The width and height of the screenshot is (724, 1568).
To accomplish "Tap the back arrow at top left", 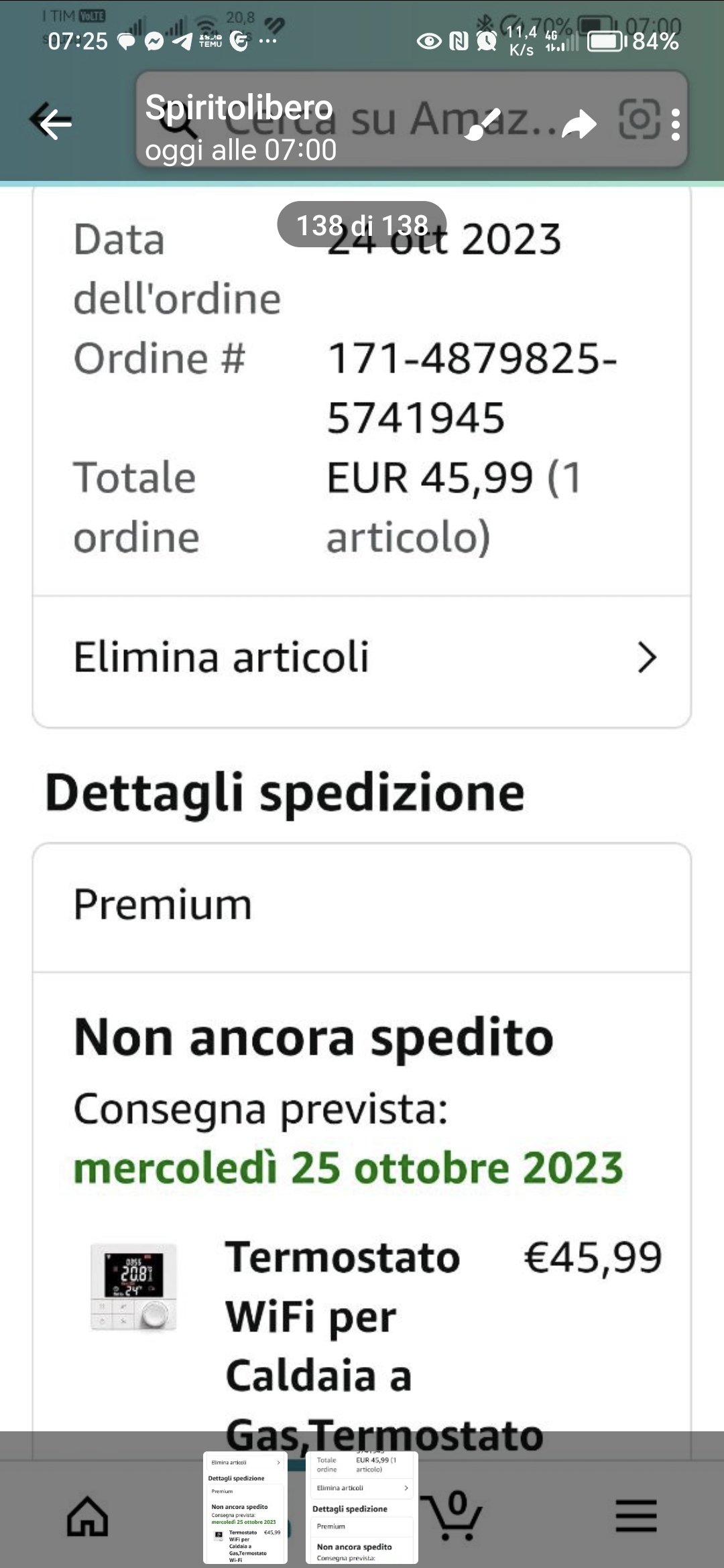I will point(52,123).
